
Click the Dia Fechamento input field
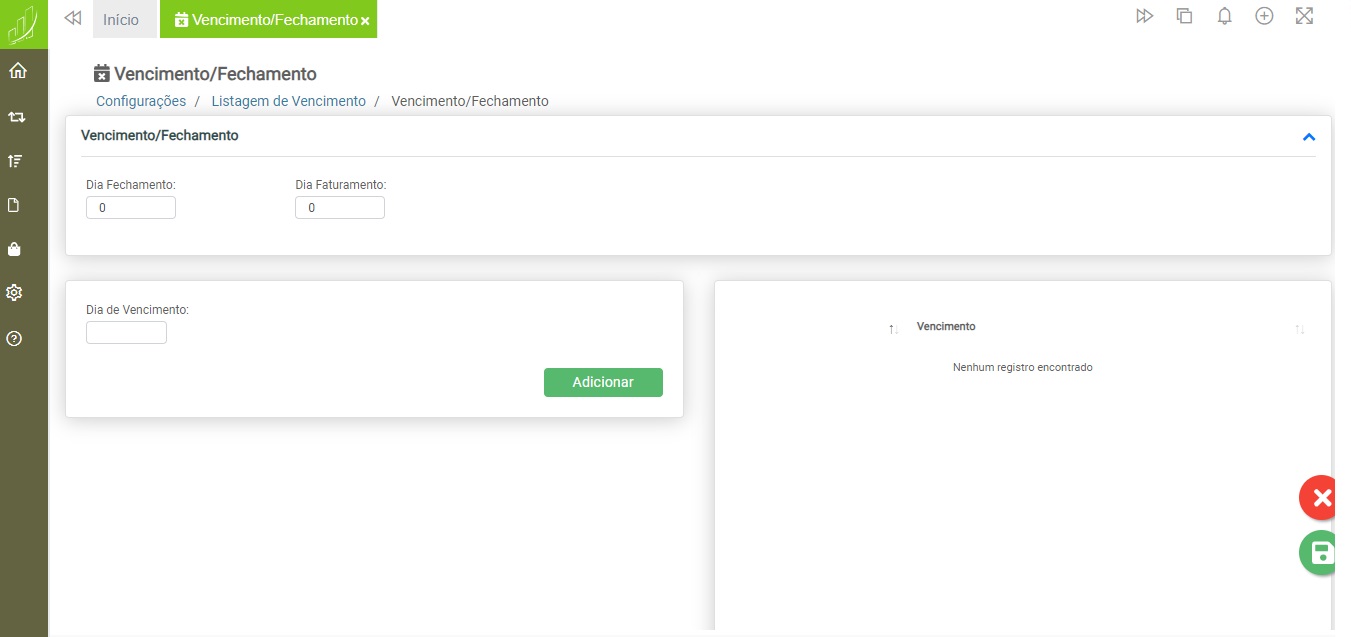click(131, 208)
